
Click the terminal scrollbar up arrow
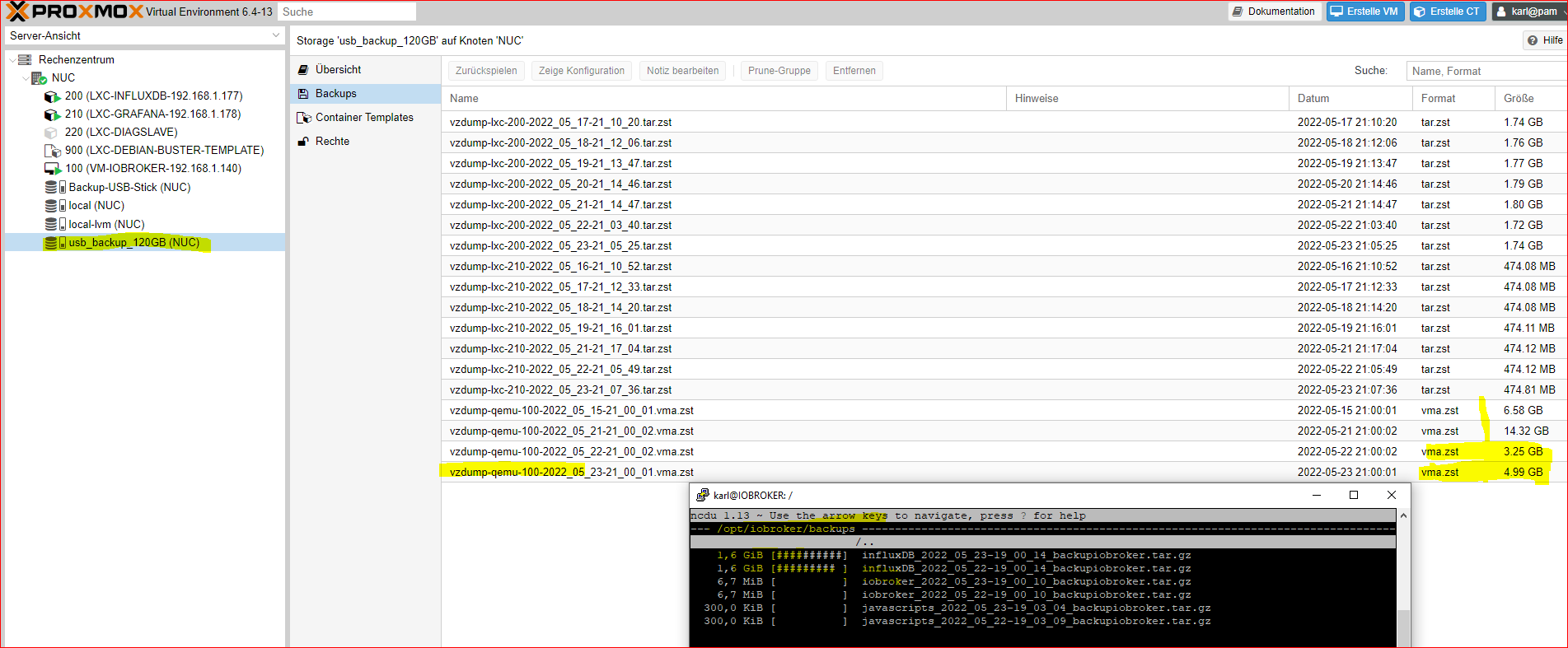pos(1403,515)
